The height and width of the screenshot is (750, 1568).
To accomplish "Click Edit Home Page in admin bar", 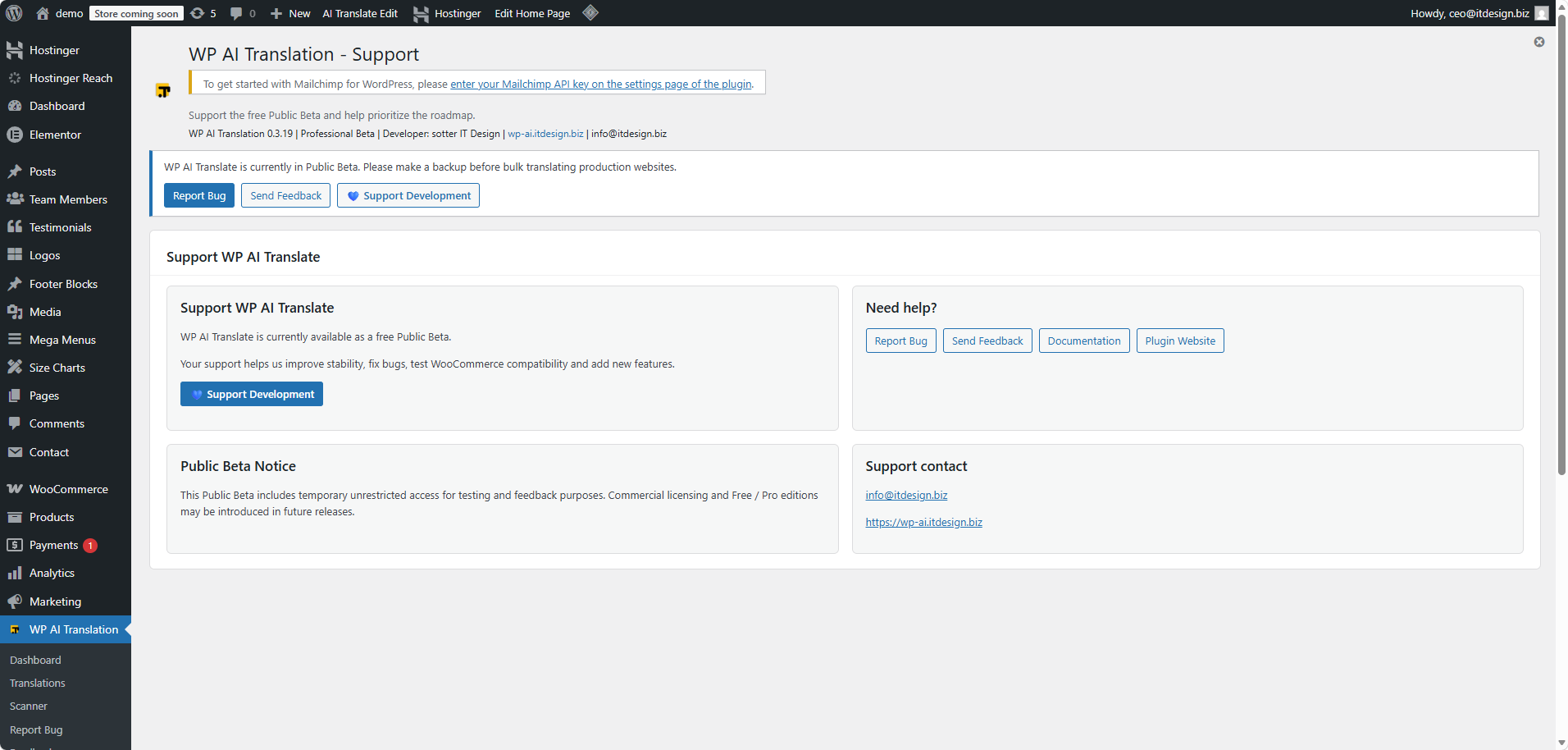I will (x=532, y=13).
